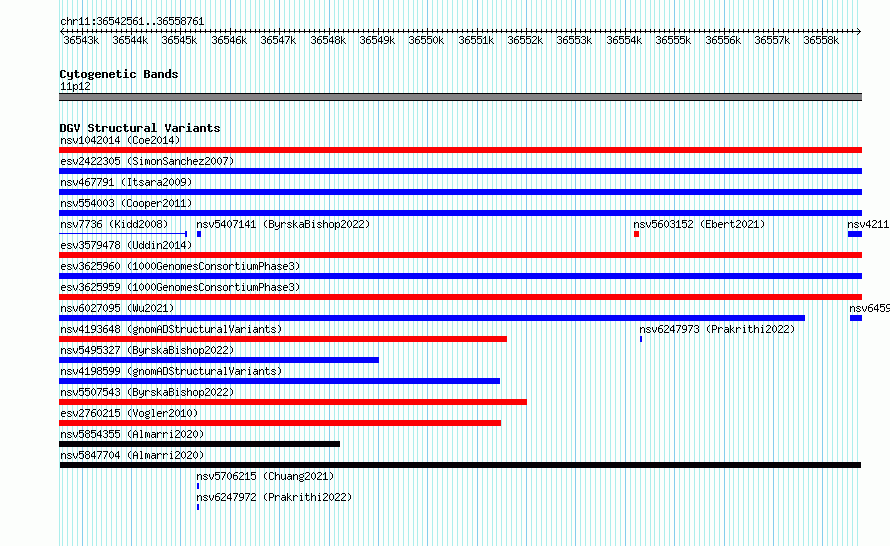The image size is (890, 546).
Task: Open nsv6247973 (Prakrithi2022) label
Action: click(717, 329)
